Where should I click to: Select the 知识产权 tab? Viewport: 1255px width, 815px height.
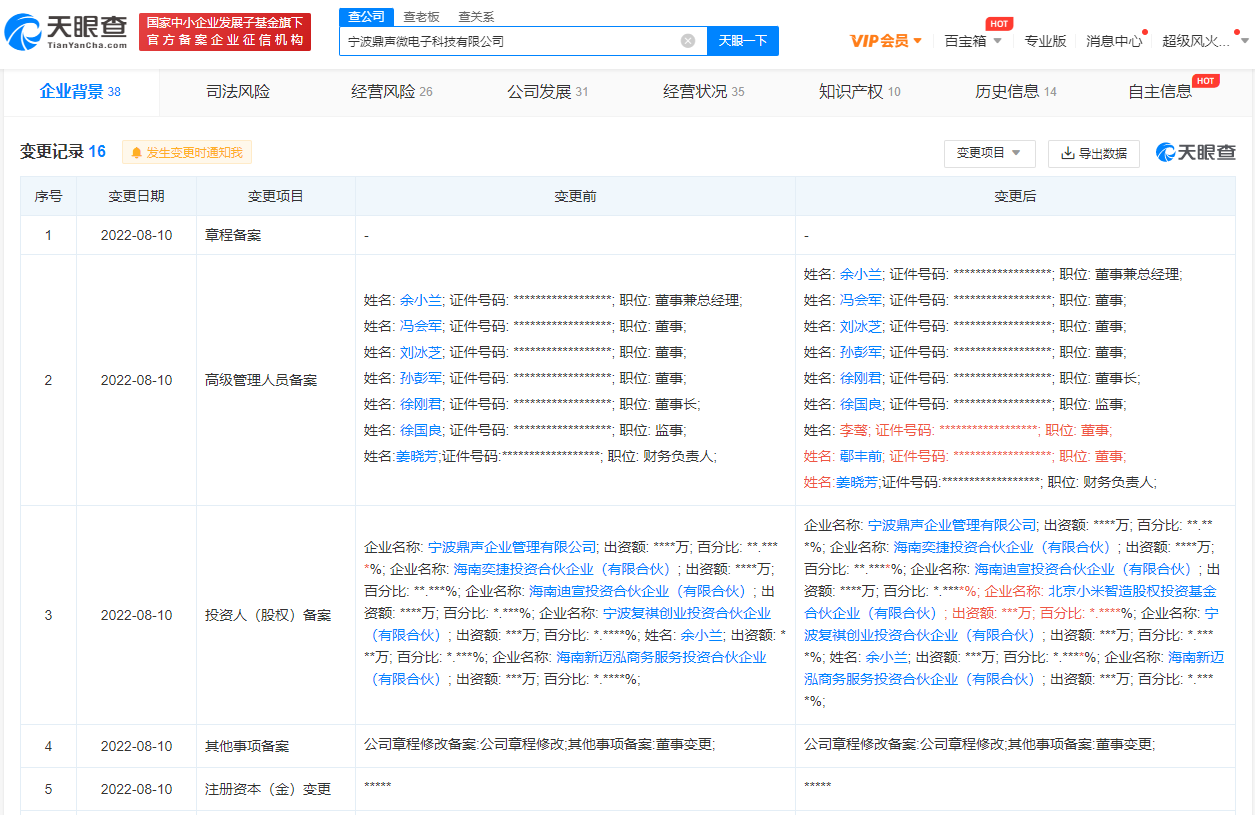860,92
